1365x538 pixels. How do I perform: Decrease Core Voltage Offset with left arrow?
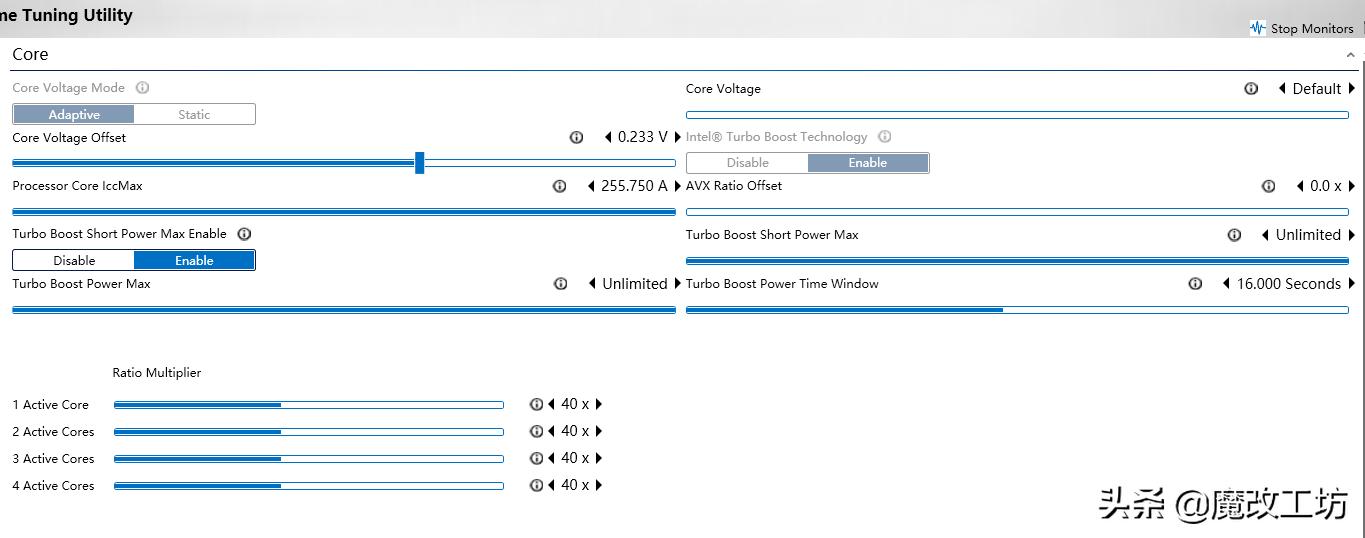[x=608, y=137]
